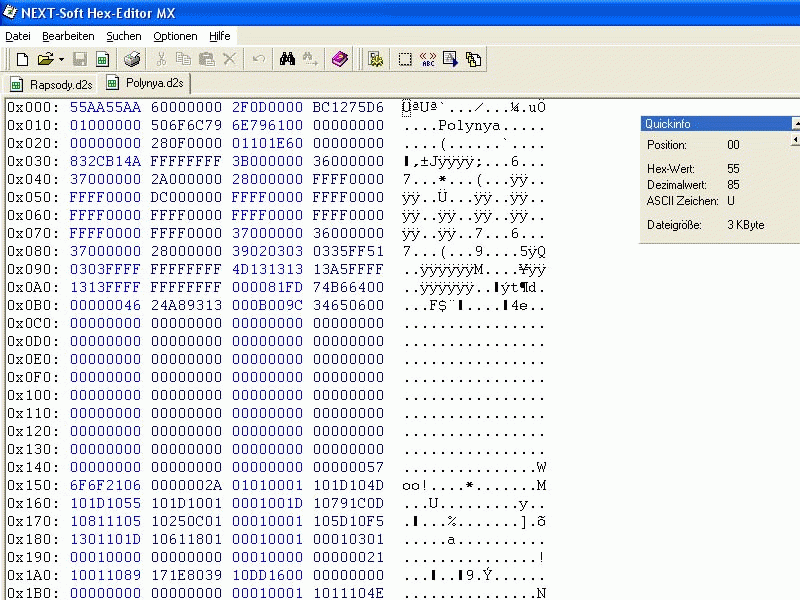Open the Suchen menu

coord(124,36)
